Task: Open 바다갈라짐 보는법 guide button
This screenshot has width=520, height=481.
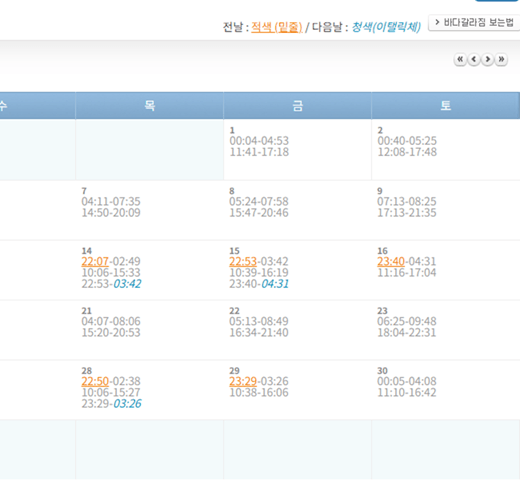Action: click(x=474, y=23)
